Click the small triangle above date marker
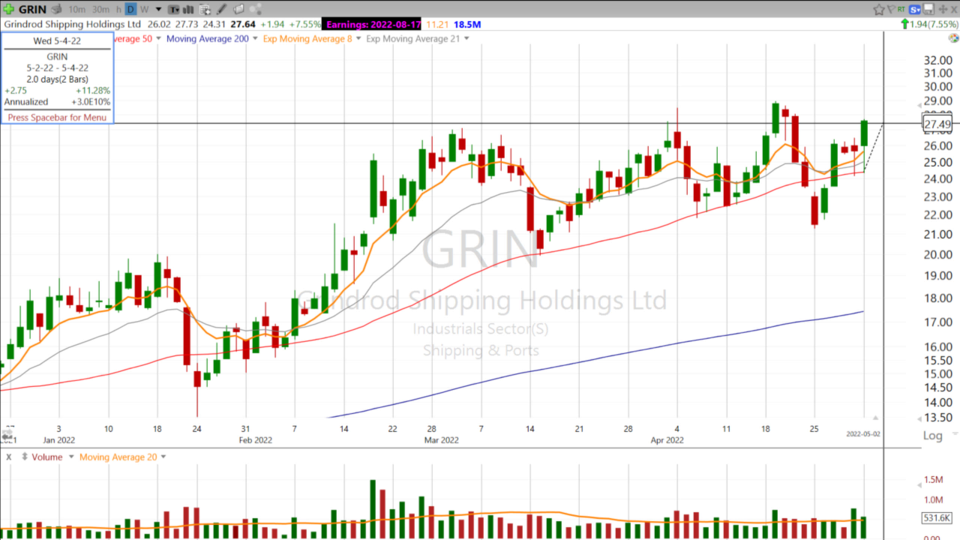Screen dimensions: 960x540 (x=876, y=418)
